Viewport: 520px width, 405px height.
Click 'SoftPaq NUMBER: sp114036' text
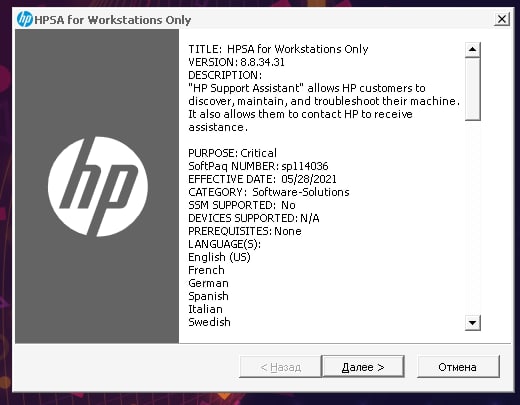point(258,166)
